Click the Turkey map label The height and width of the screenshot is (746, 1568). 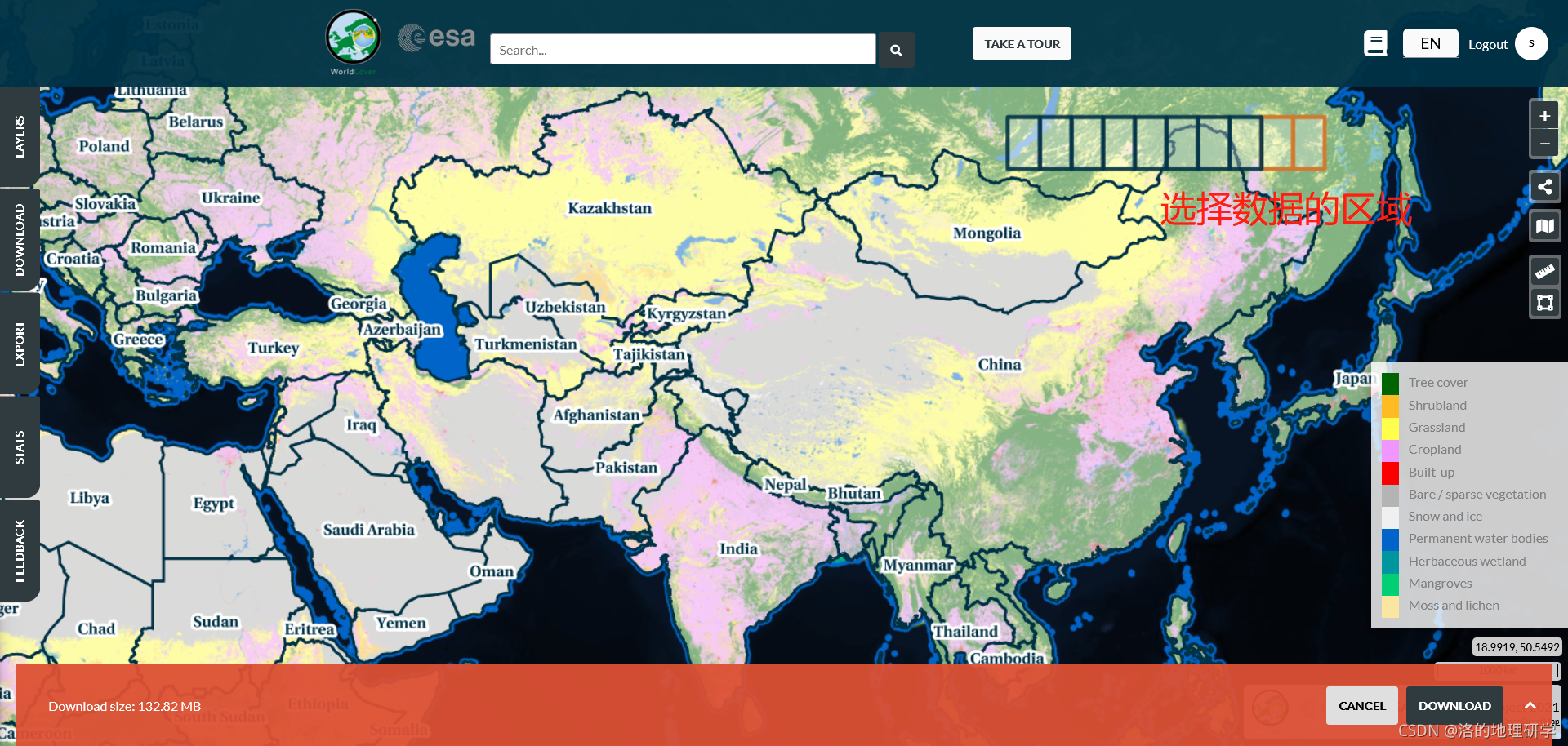click(x=274, y=348)
